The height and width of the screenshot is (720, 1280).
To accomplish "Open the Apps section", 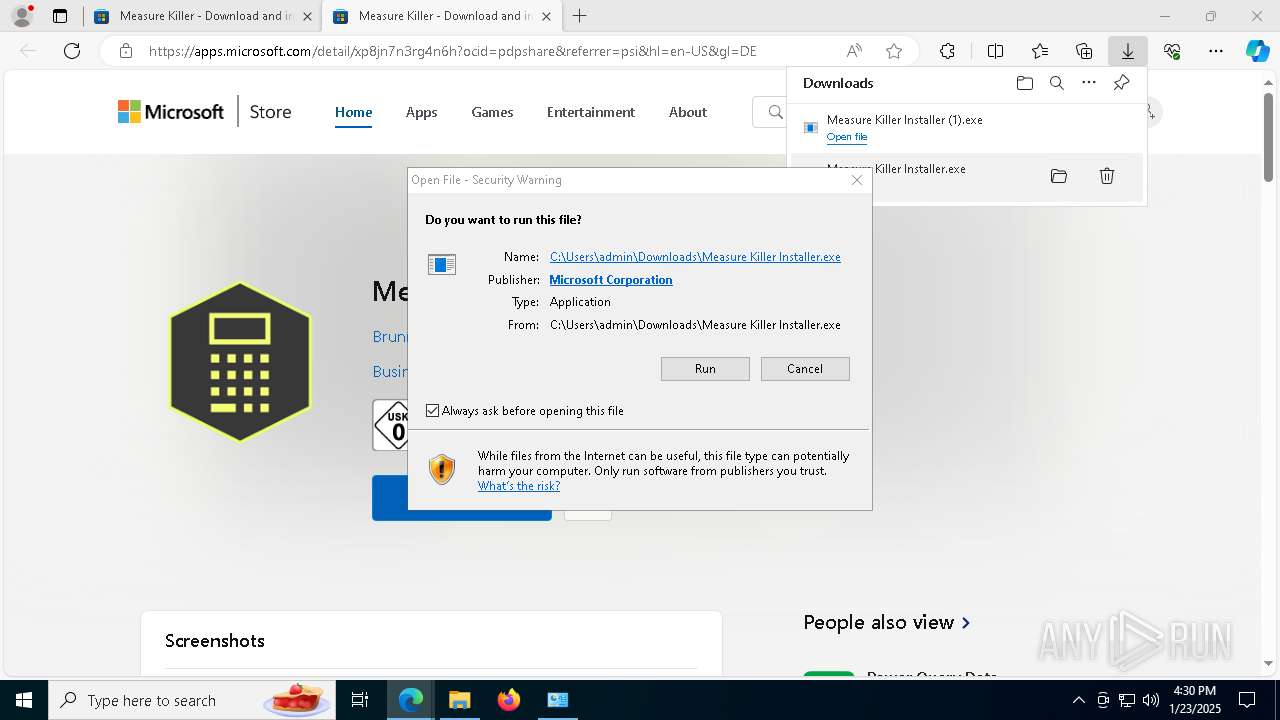I will click(421, 112).
